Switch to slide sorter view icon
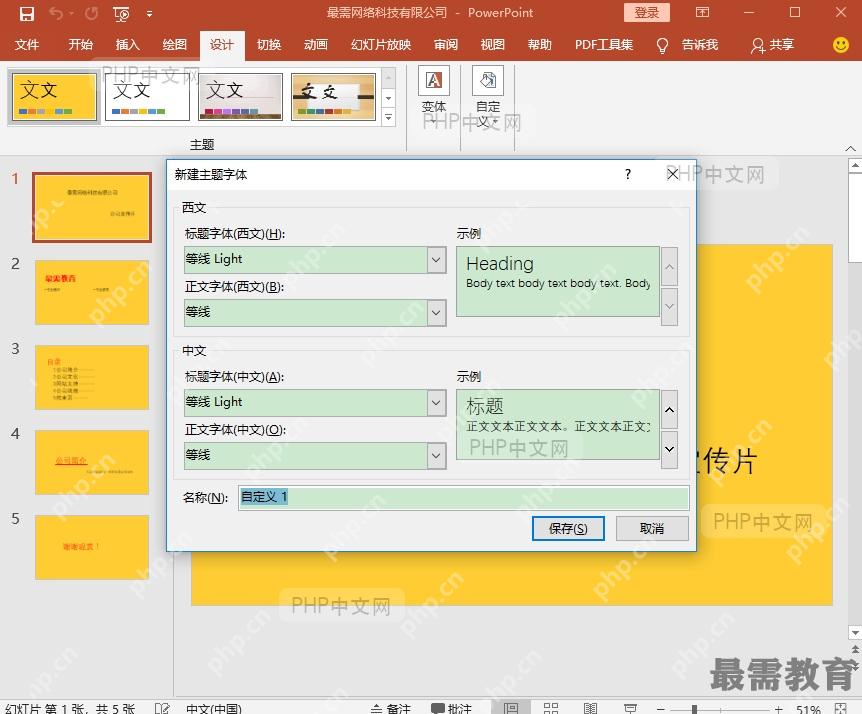 (551, 708)
